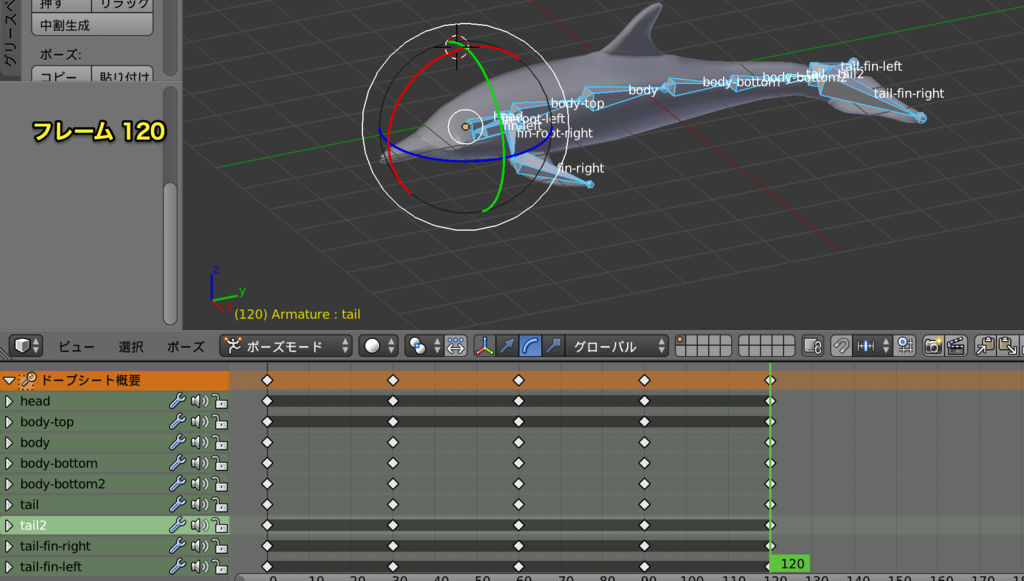1024x581 pixels.
Task: Open the ポーズモード mode dropdown
Action: (x=286, y=346)
